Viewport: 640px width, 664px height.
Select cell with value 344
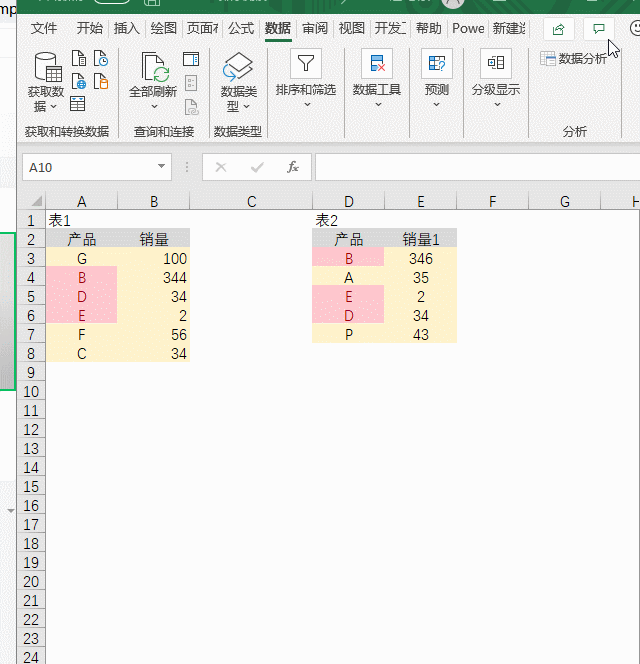(154, 277)
